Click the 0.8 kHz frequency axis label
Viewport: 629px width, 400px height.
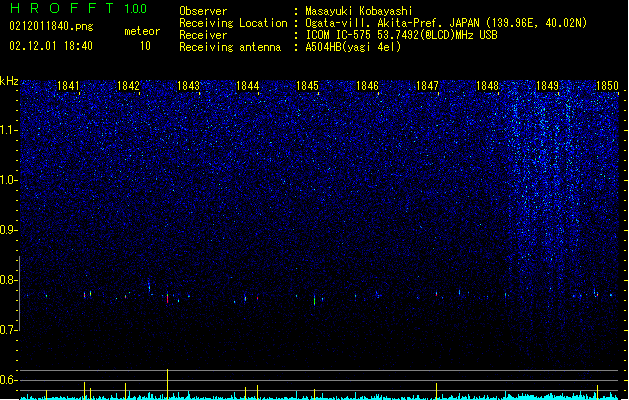[x=9, y=280]
